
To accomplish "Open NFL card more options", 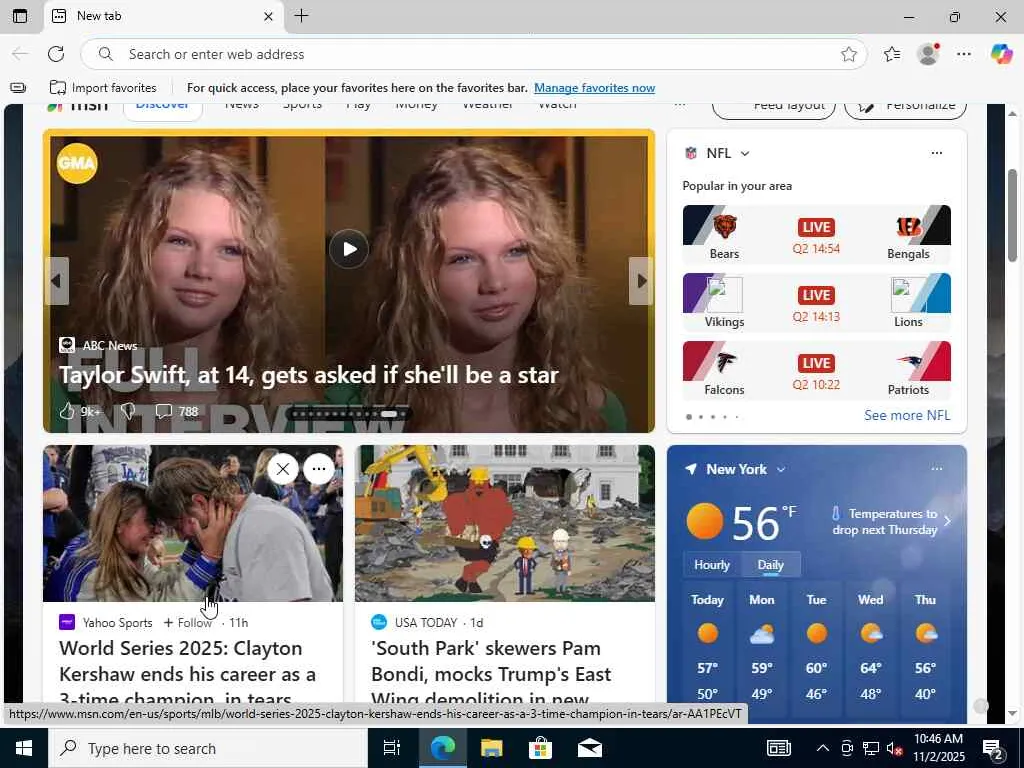I will point(936,153).
